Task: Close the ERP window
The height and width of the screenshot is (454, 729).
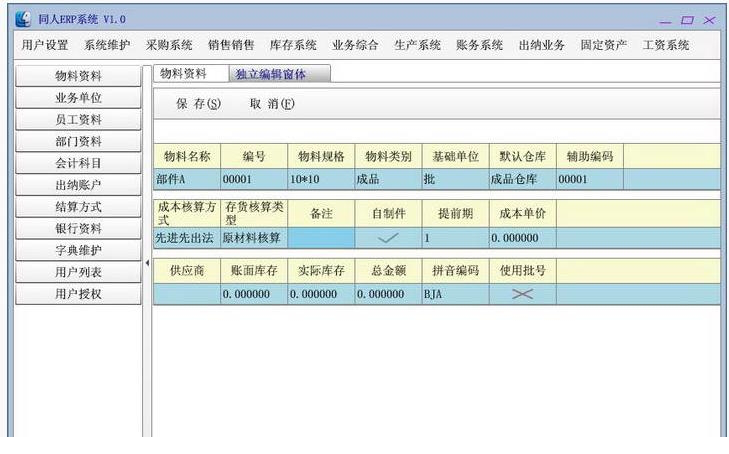Action: (709, 20)
